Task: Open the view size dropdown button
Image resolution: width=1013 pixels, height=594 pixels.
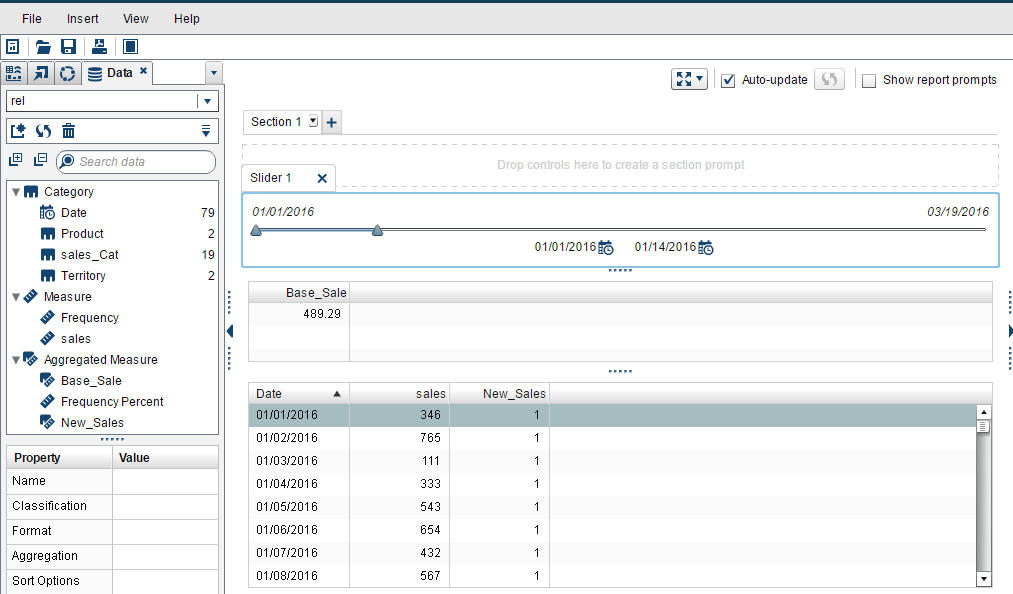Action: tap(689, 80)
